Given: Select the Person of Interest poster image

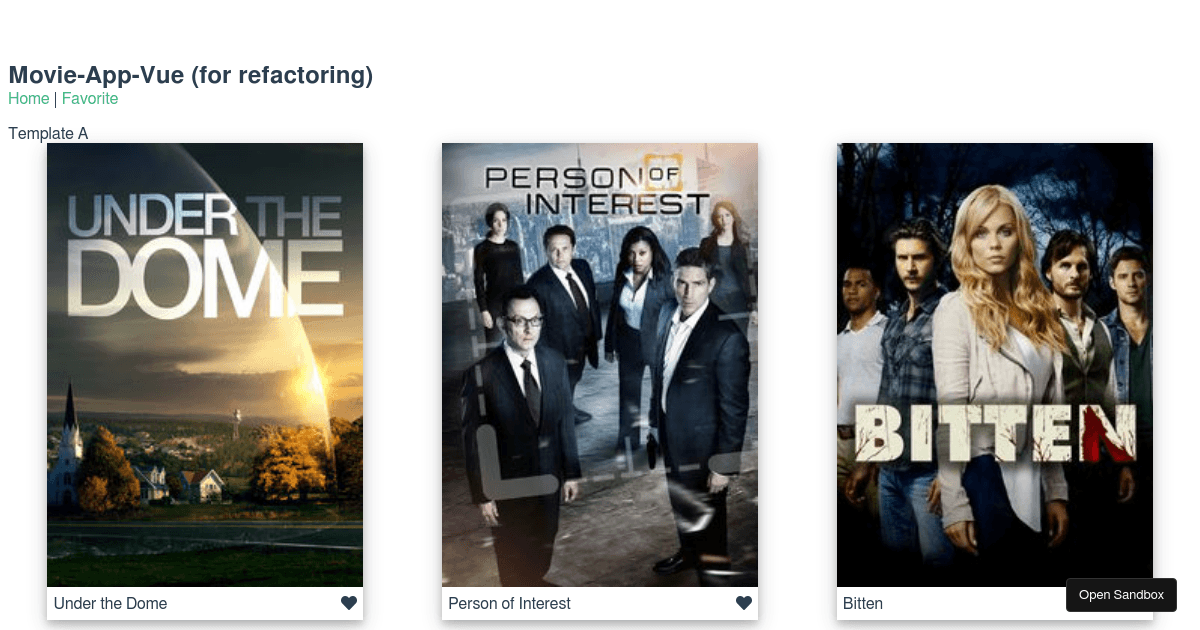Looking at the screenshot, I should pos(600,365).
